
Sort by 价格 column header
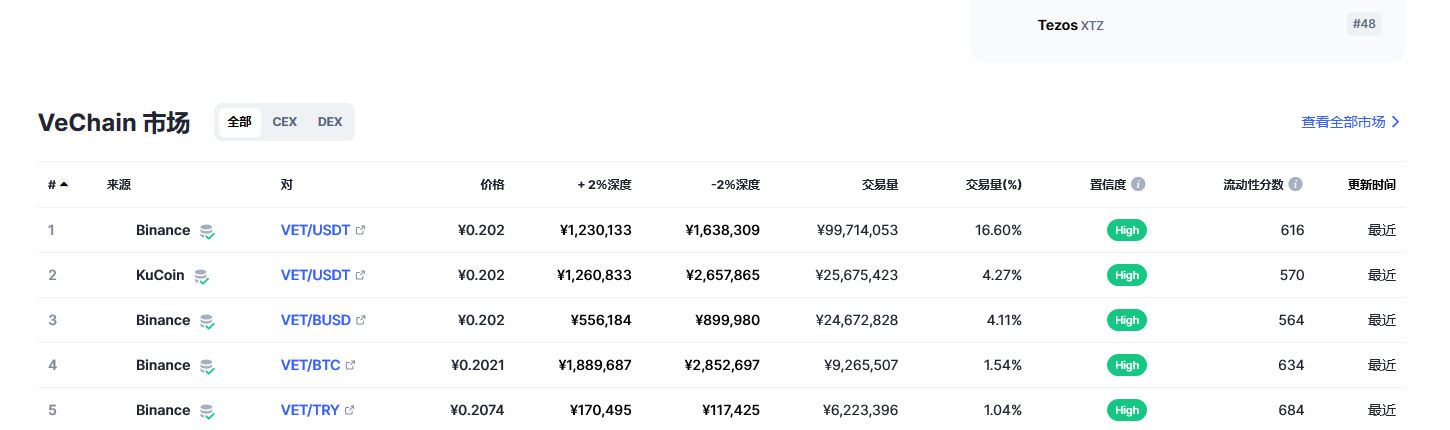click(492, 185)
